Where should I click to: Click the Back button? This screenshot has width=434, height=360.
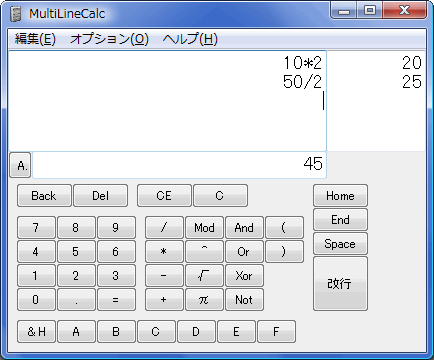(44, 196)
